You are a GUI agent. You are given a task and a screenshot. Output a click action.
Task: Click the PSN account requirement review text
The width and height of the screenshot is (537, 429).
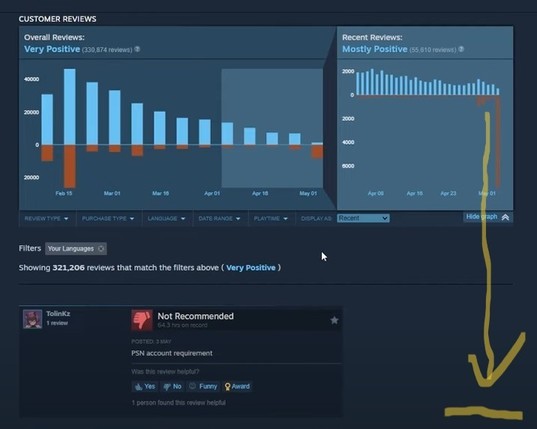click(172, 353)
